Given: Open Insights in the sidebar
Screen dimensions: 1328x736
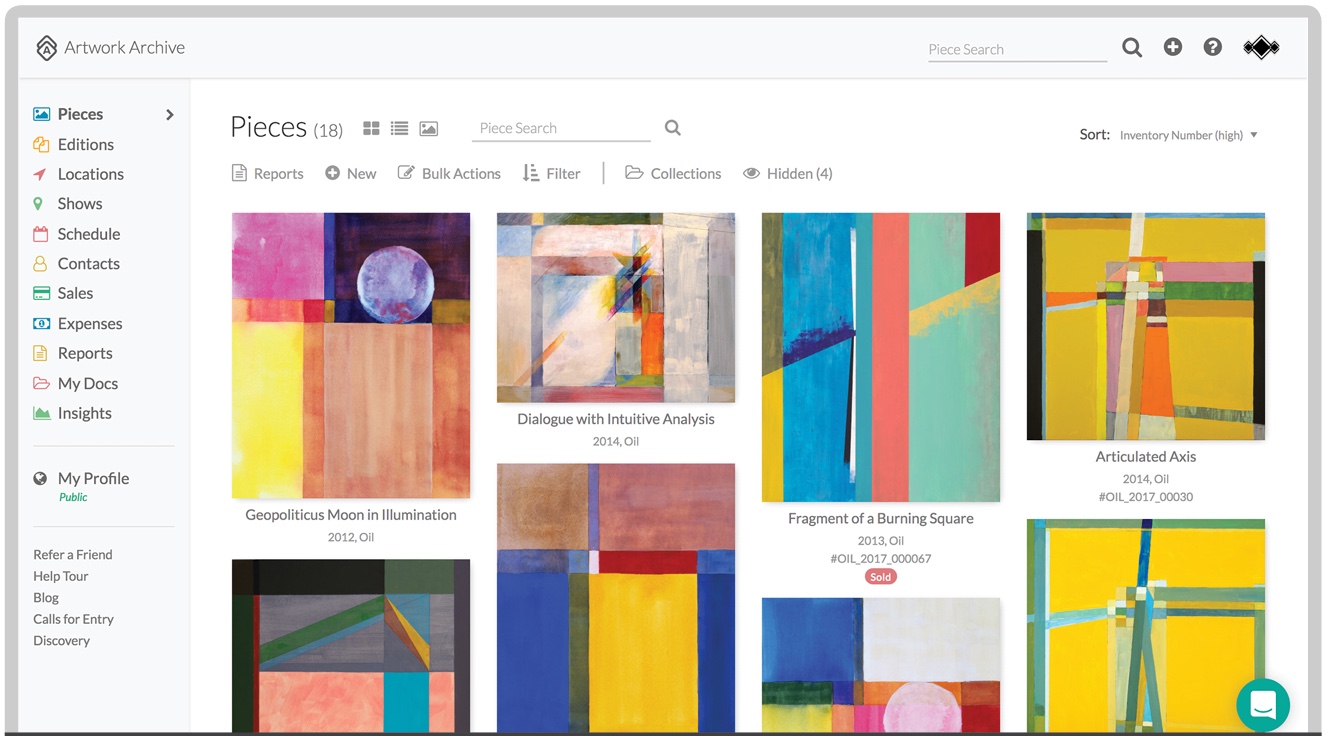Looking at the screenshot, I should [84, 413].
